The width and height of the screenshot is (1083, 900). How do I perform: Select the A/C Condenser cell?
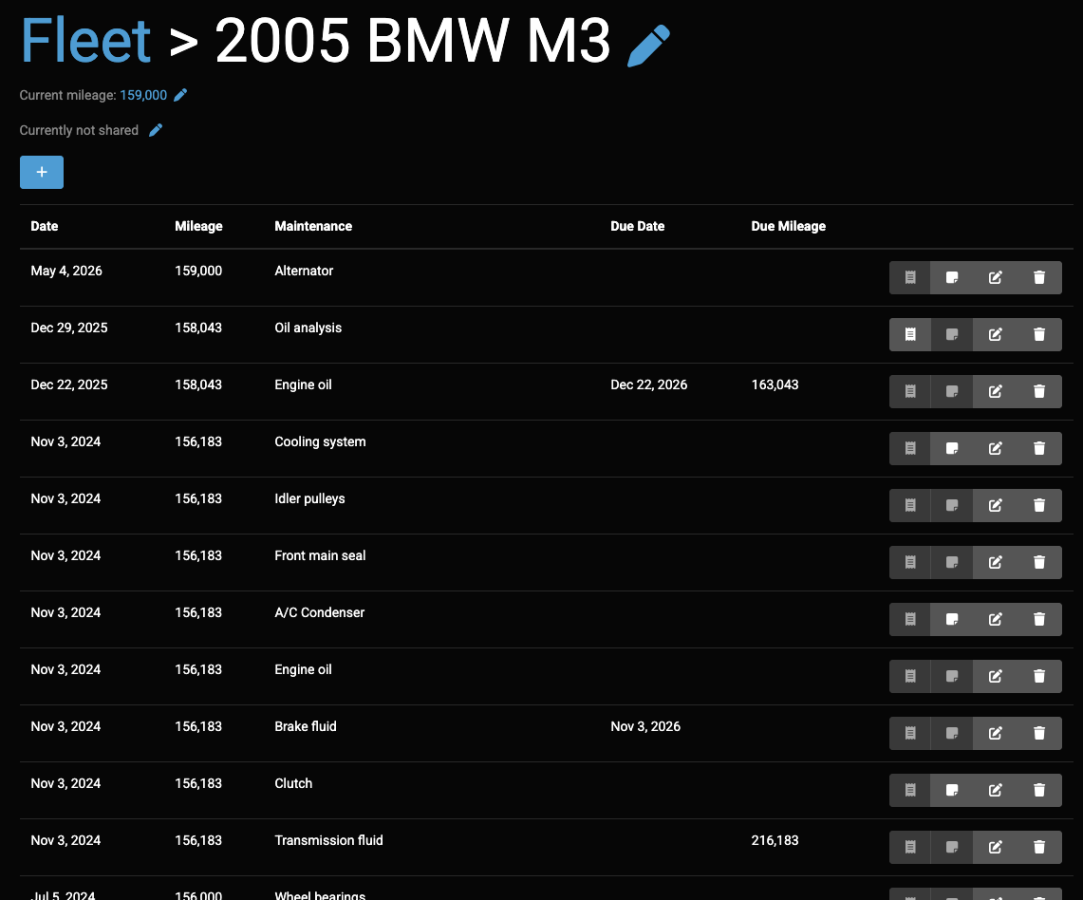[319, 613]
